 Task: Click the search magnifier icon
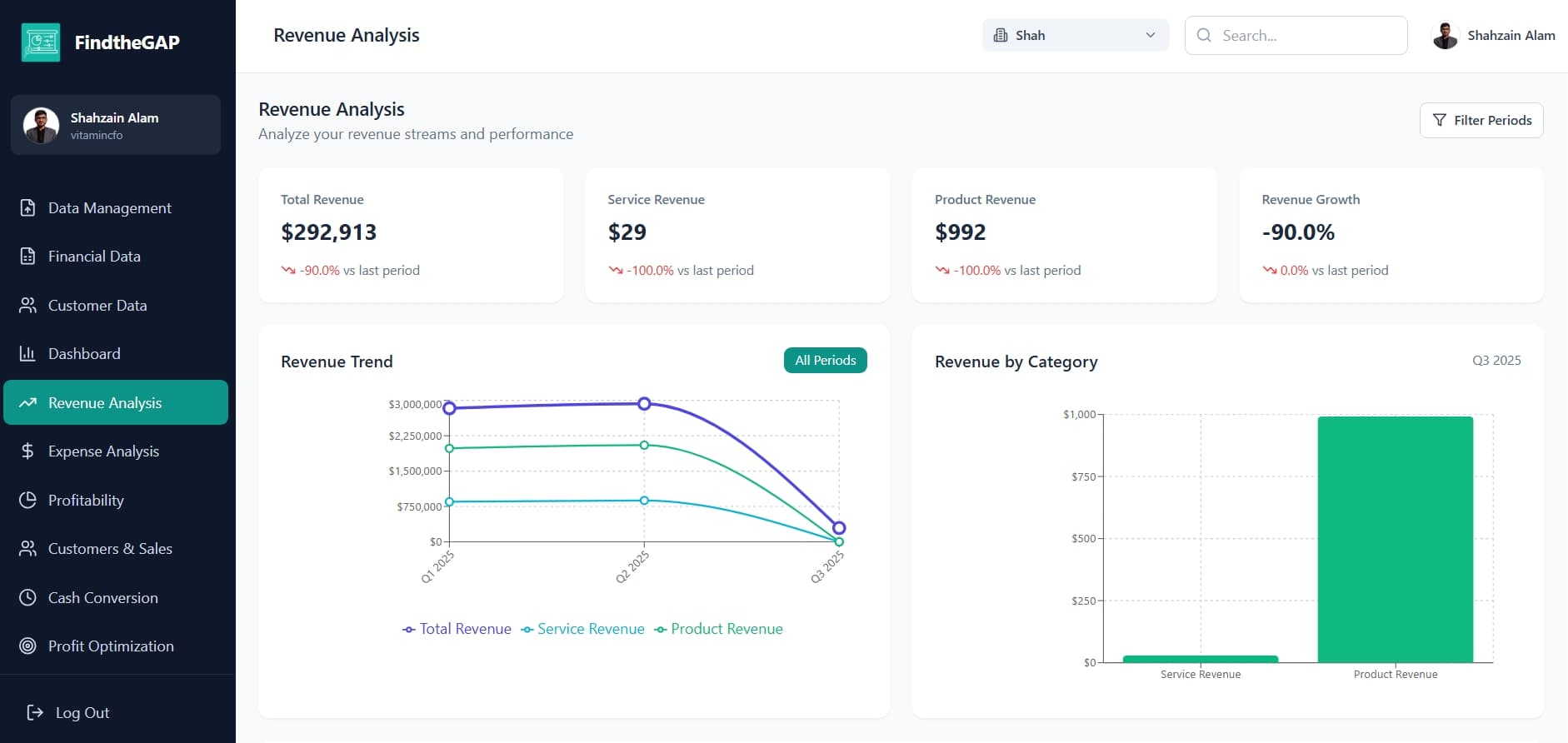pyautogui.click(x=1204, y=35)
